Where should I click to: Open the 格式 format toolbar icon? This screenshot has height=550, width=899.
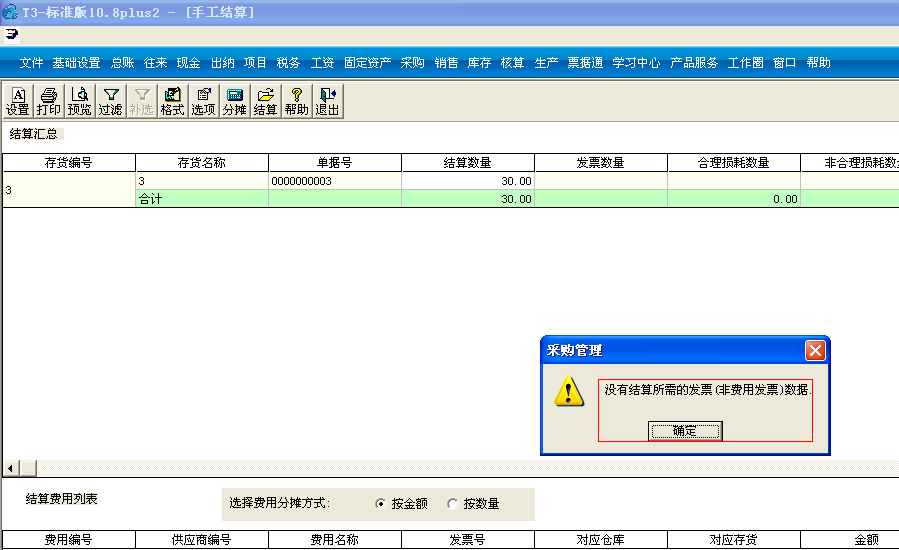(x=173, y=102)
